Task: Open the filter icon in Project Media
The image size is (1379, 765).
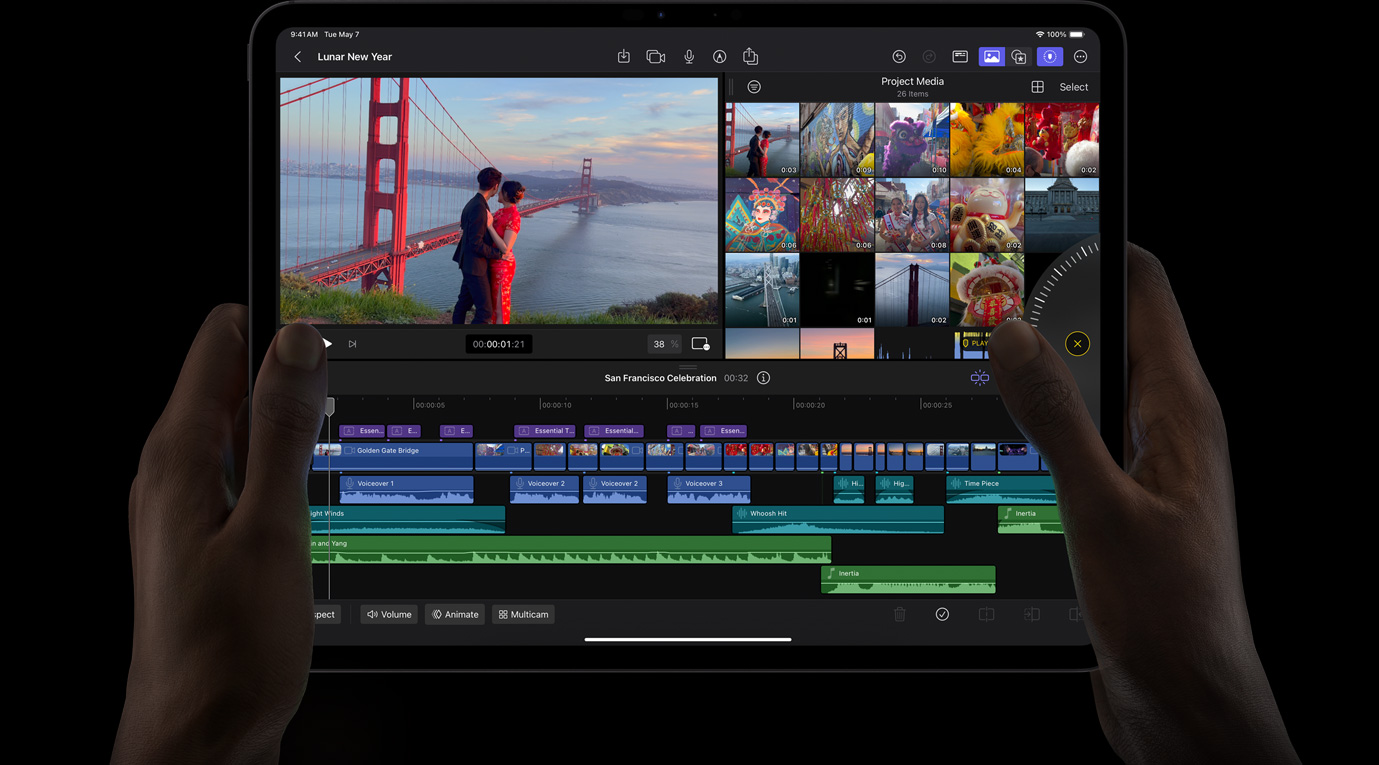Action: pyautogui.click(x=753, y=87)
